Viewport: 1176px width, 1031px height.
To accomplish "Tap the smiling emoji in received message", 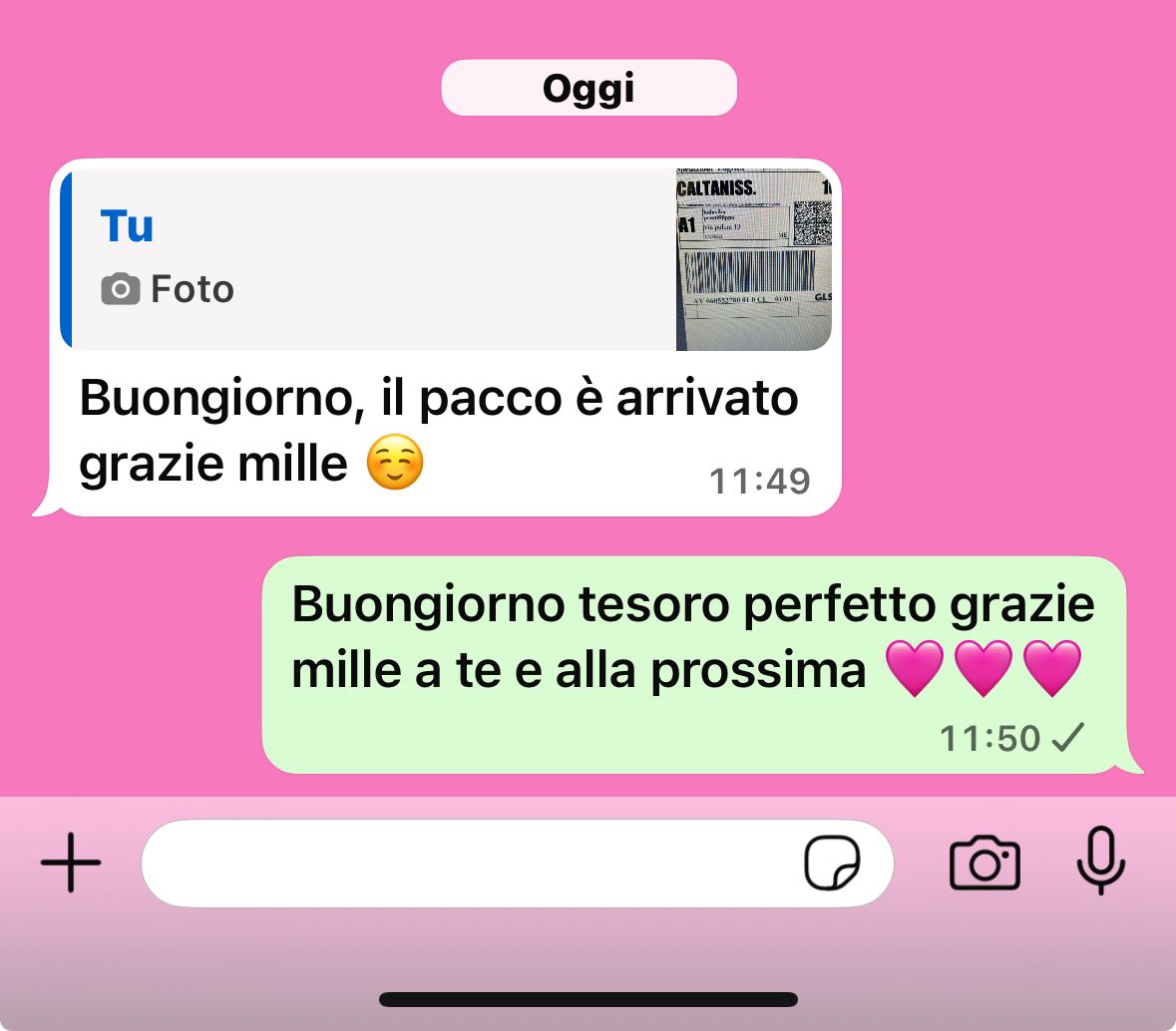I will 395,463.
